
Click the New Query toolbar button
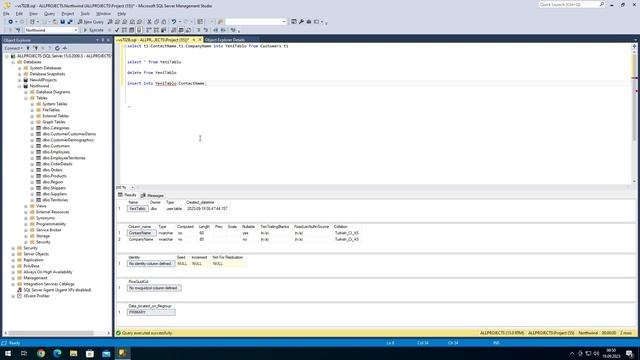(91, 22)
